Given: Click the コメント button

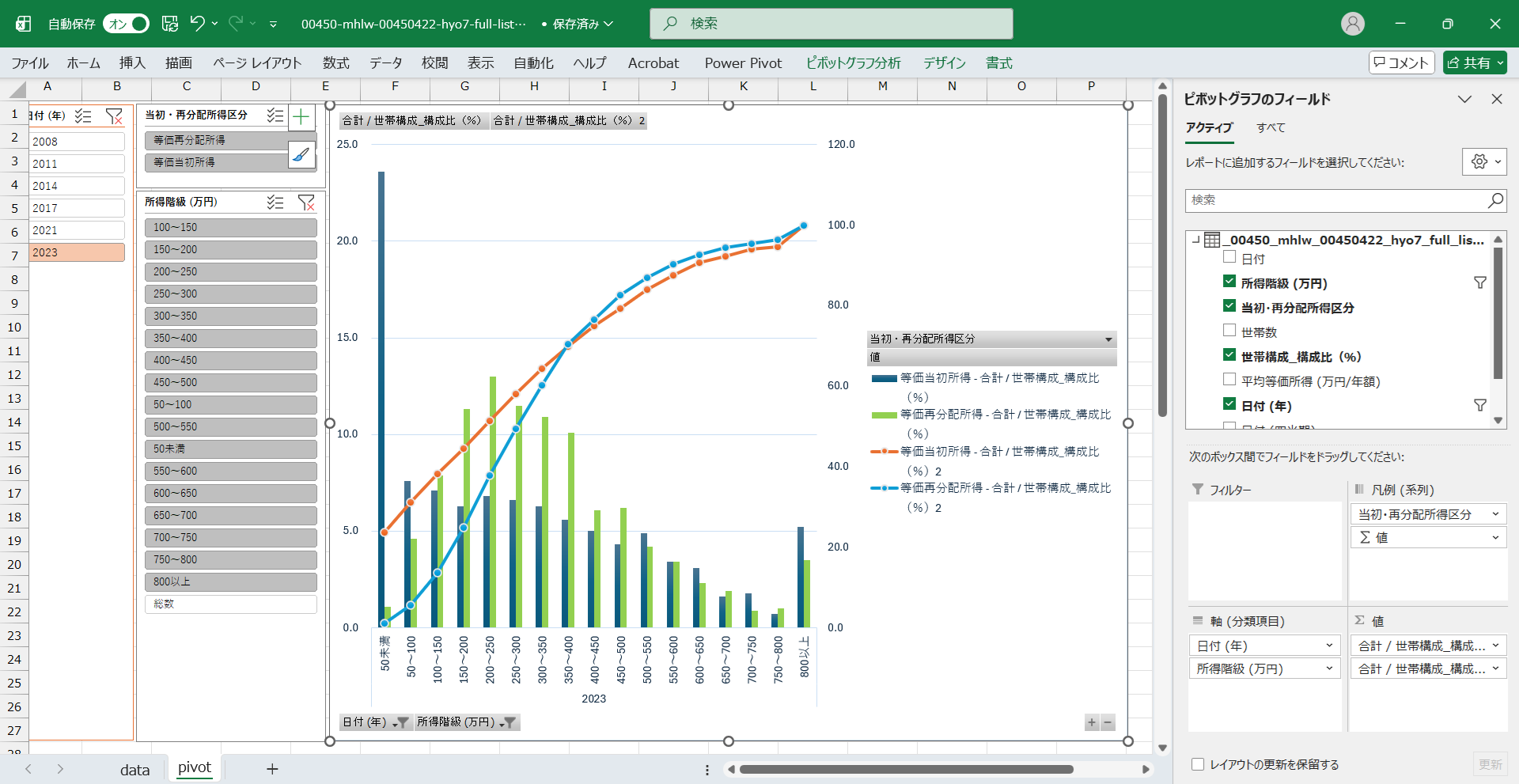Looking at the screenshot, I should 1401,63.
